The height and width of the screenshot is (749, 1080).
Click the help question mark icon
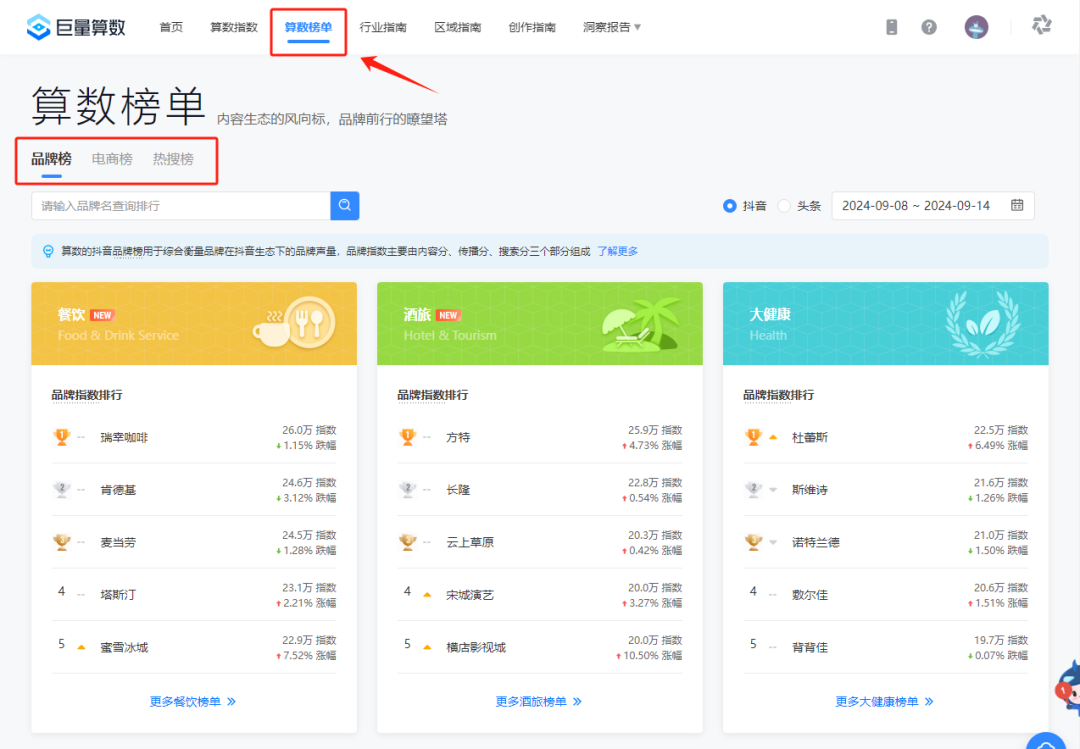[929, 26]
